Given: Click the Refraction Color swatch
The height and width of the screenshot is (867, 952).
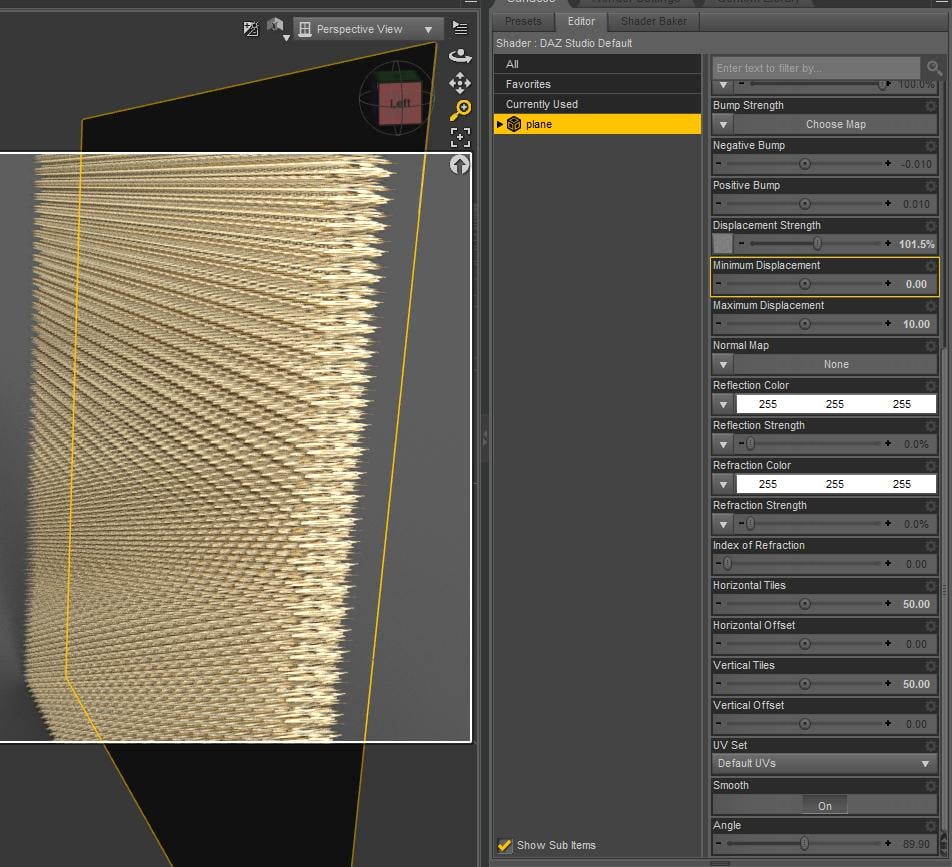Looking at the screenshot, I should (x=835, y=484).
